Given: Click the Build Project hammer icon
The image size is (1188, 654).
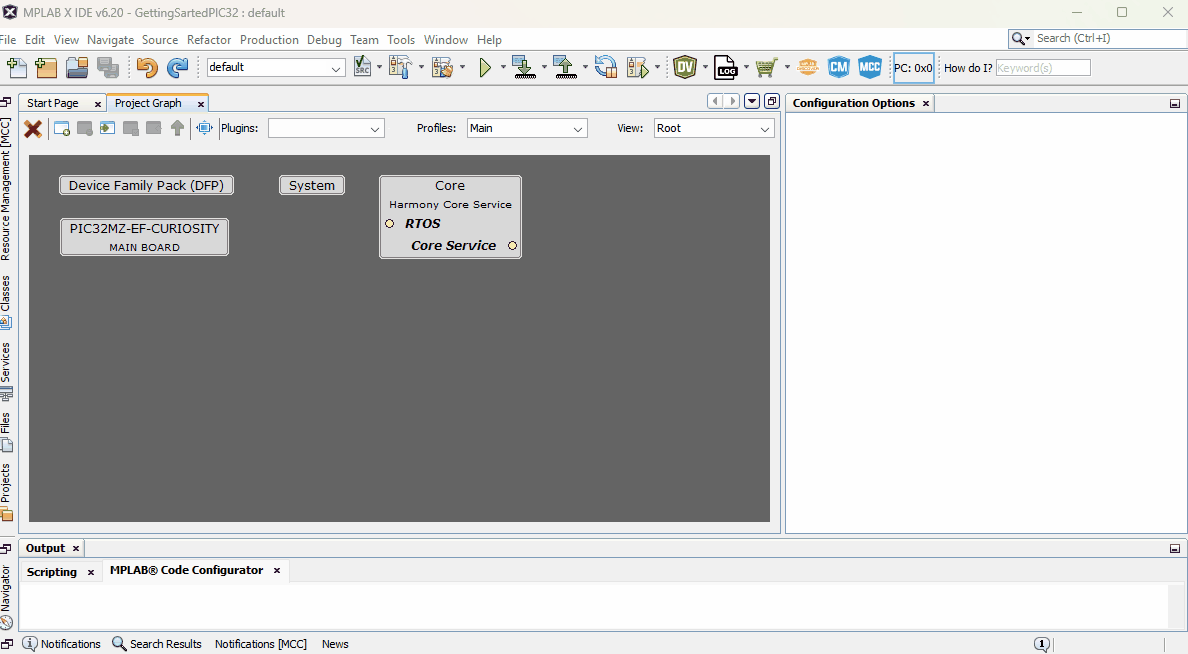Looking at the screenshot, I should pyautogui.click(x=399, y=67).
